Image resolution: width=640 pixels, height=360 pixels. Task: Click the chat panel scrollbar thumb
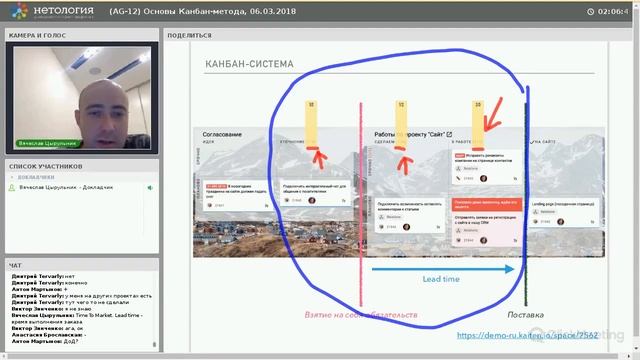pos(154,344)
